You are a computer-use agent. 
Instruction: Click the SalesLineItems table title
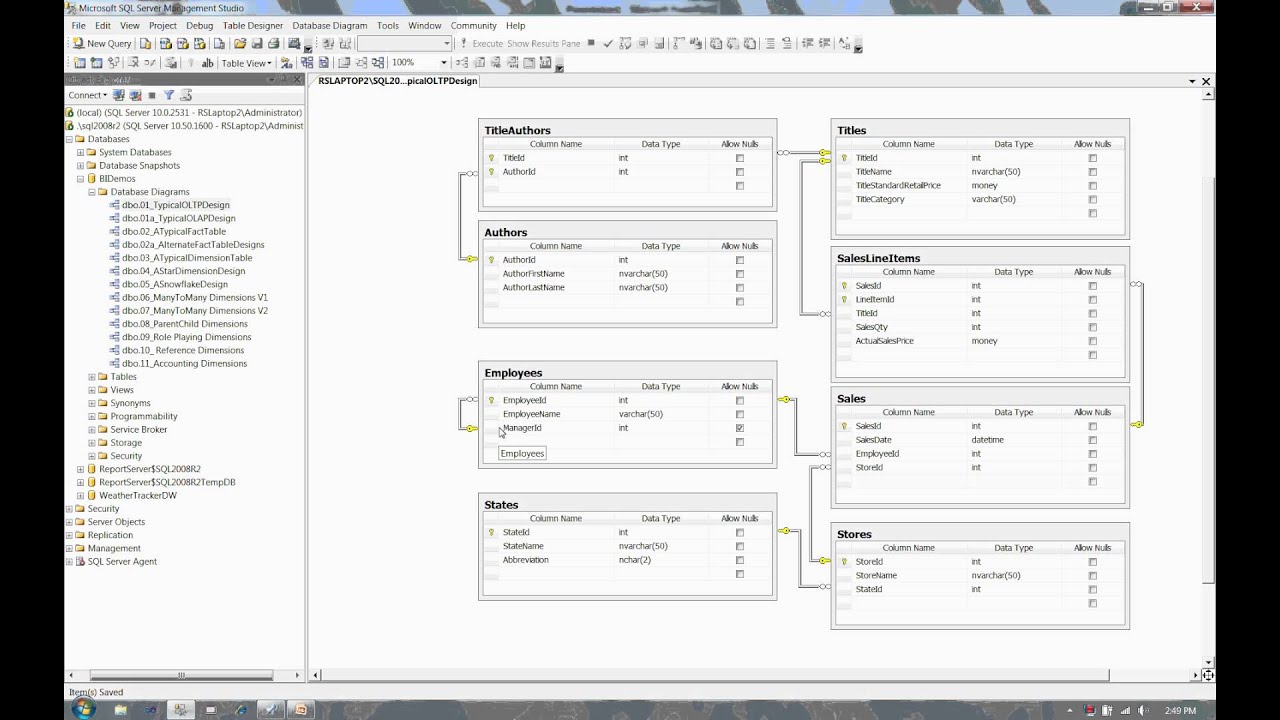coord(878,258)
